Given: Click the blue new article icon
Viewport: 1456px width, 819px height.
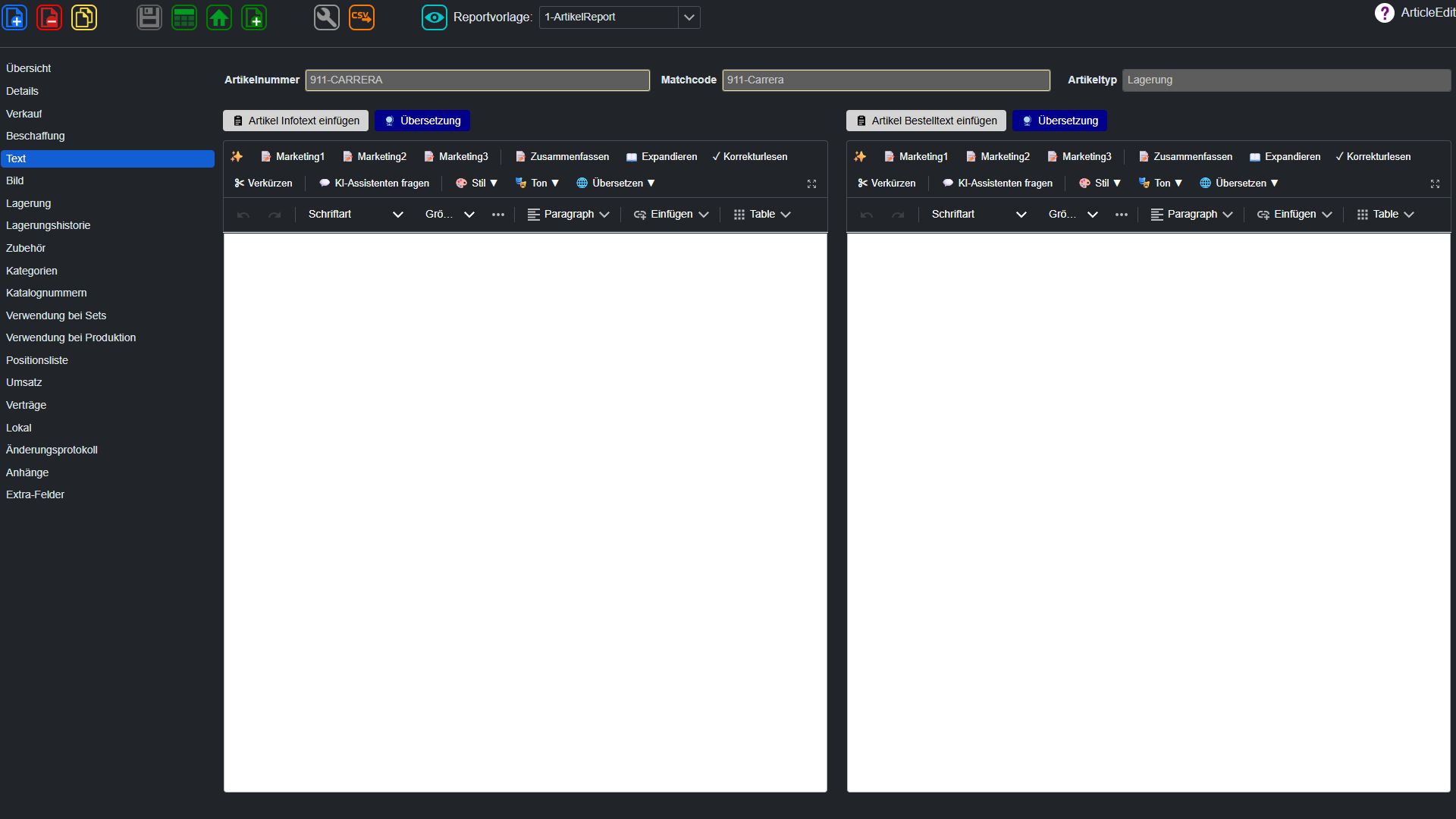Looking at the screenshot, I should 14,17.
